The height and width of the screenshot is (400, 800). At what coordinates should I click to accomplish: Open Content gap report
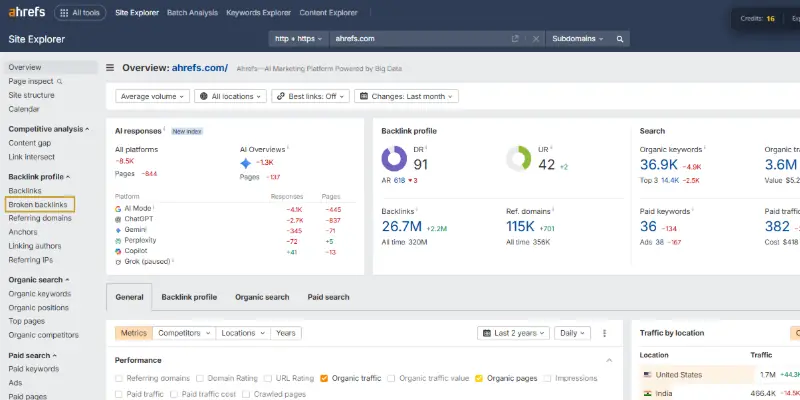click(x=30, y=143)
